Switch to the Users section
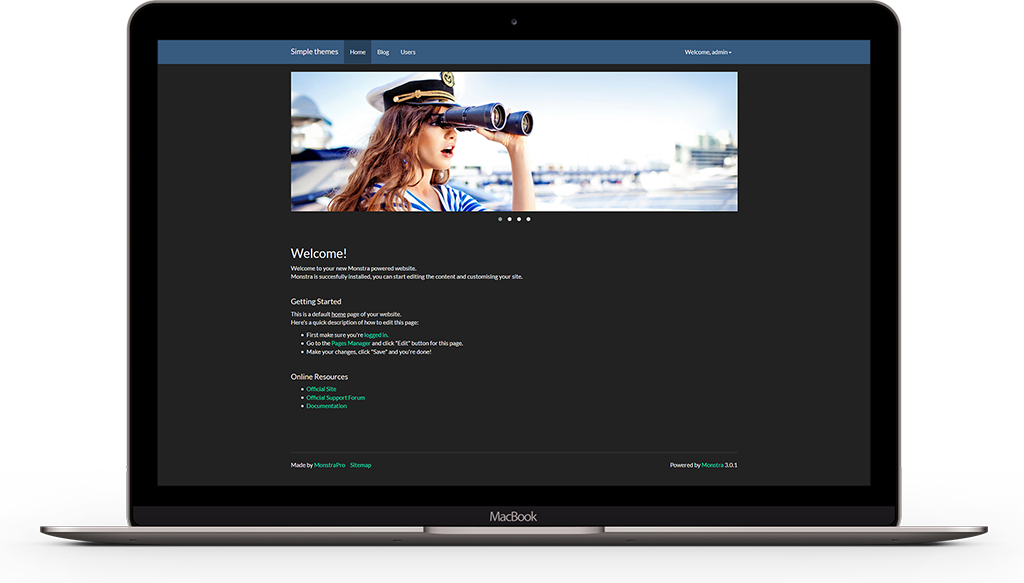The image size is (1024, 583). click(408, 52)
